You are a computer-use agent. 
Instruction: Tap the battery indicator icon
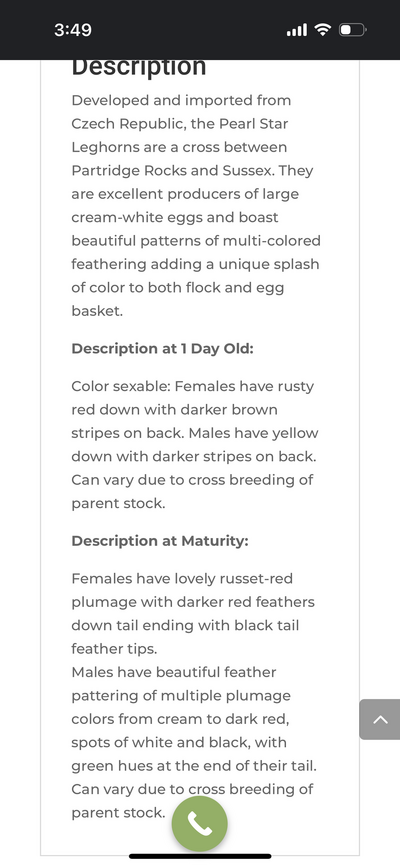pos(353,29)
